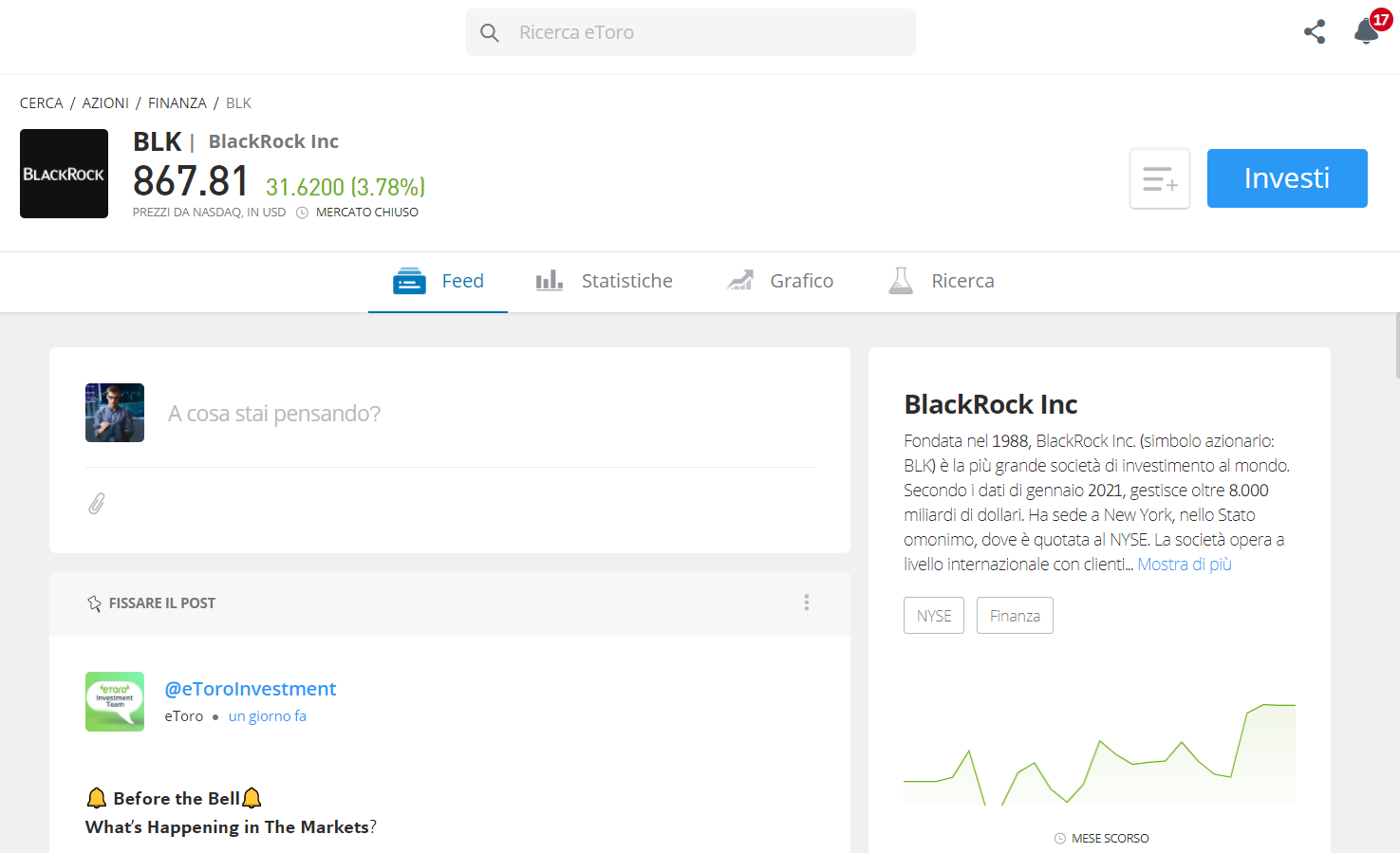Switch to the Grafico tab
The height and width of the screenshot is (853, 1400).
coord(780,281)
